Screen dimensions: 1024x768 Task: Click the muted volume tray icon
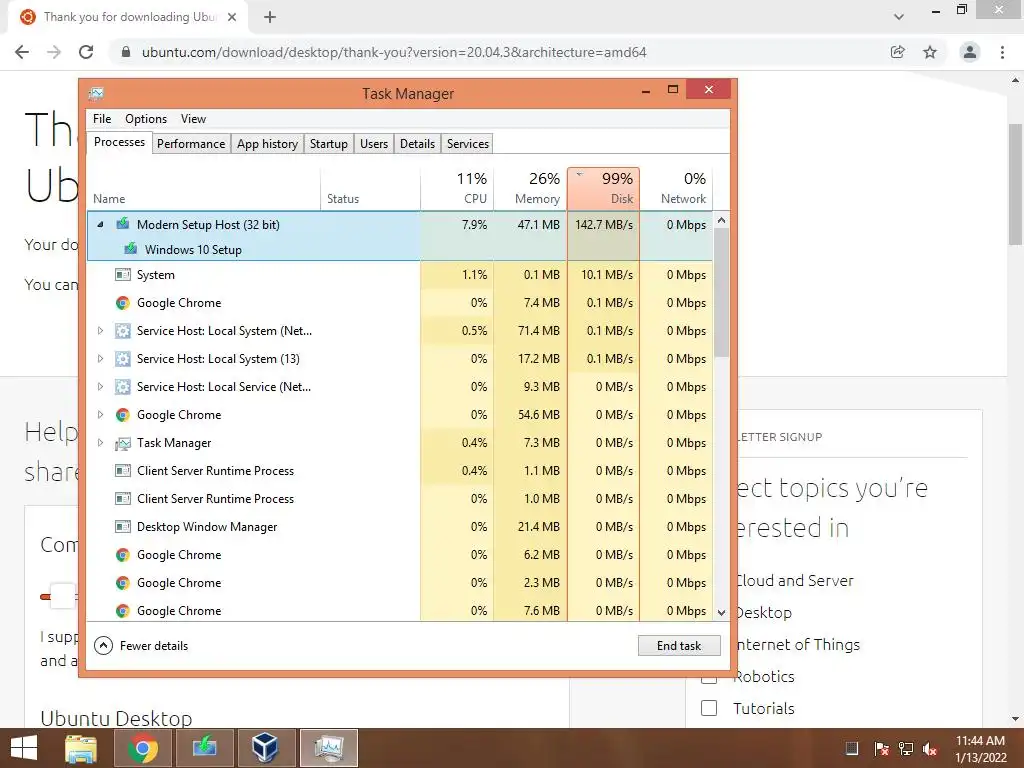pyautogui.click(x=930, y=749)
